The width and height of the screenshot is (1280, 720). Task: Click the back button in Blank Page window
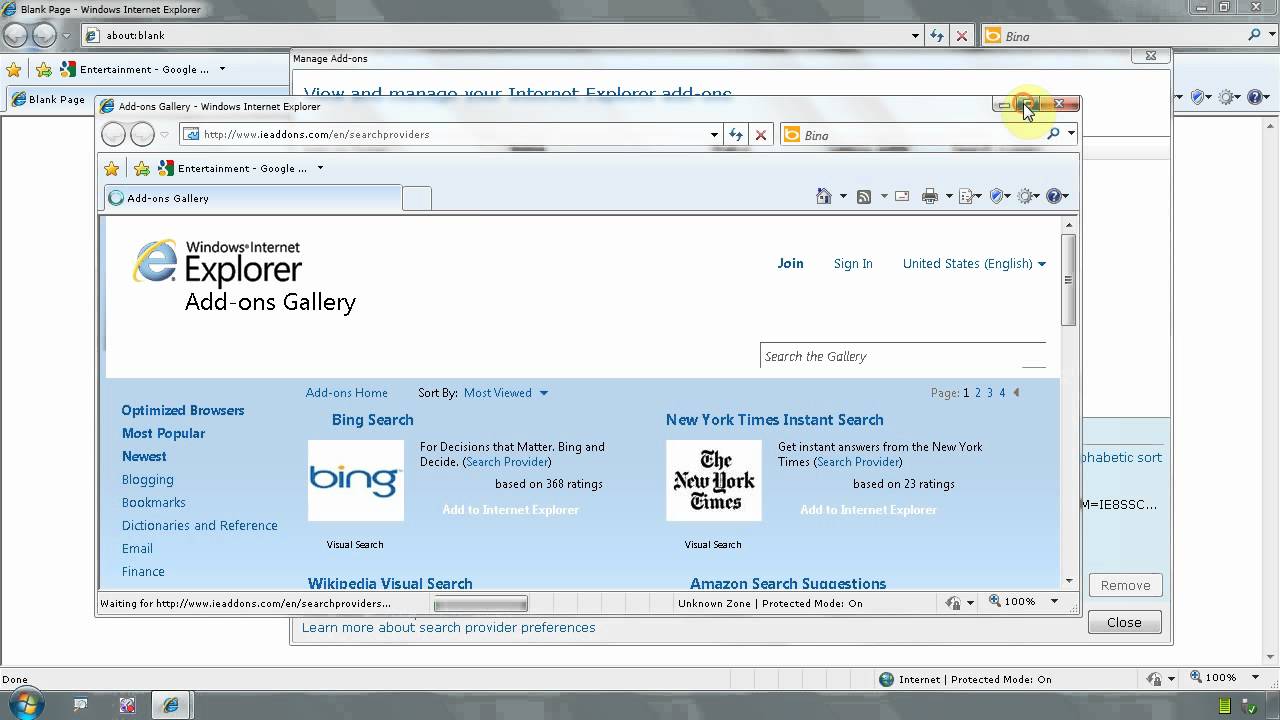coord(15,36)
